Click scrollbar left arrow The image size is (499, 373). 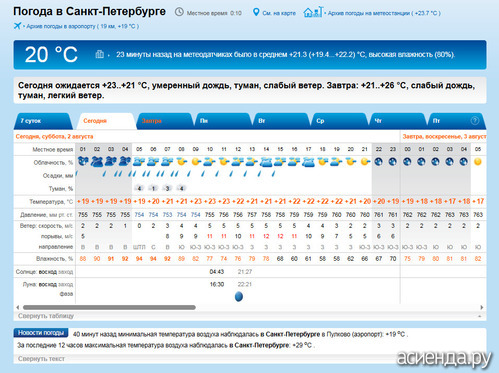[x=18, y=307]
